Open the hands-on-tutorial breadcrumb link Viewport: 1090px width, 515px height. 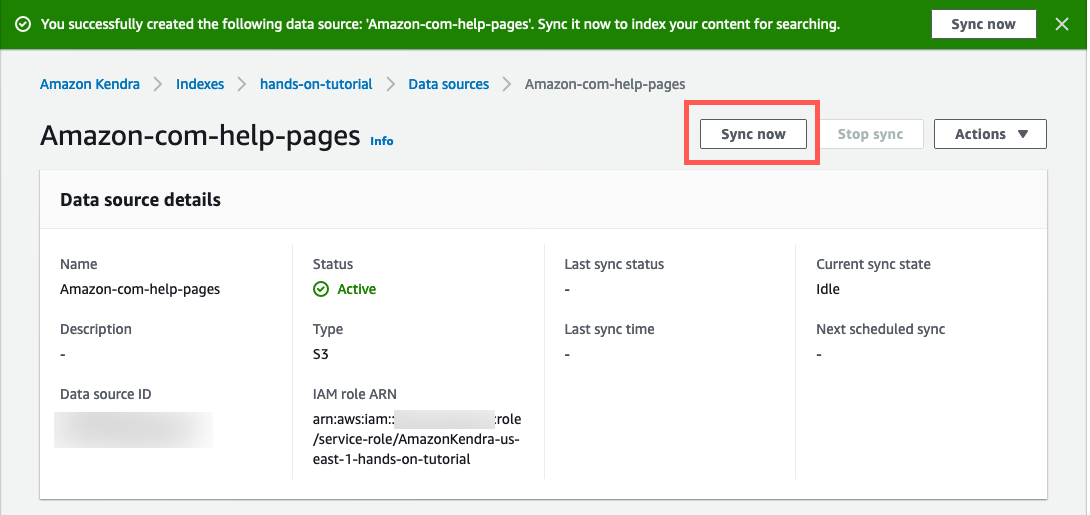click(316, 84)
